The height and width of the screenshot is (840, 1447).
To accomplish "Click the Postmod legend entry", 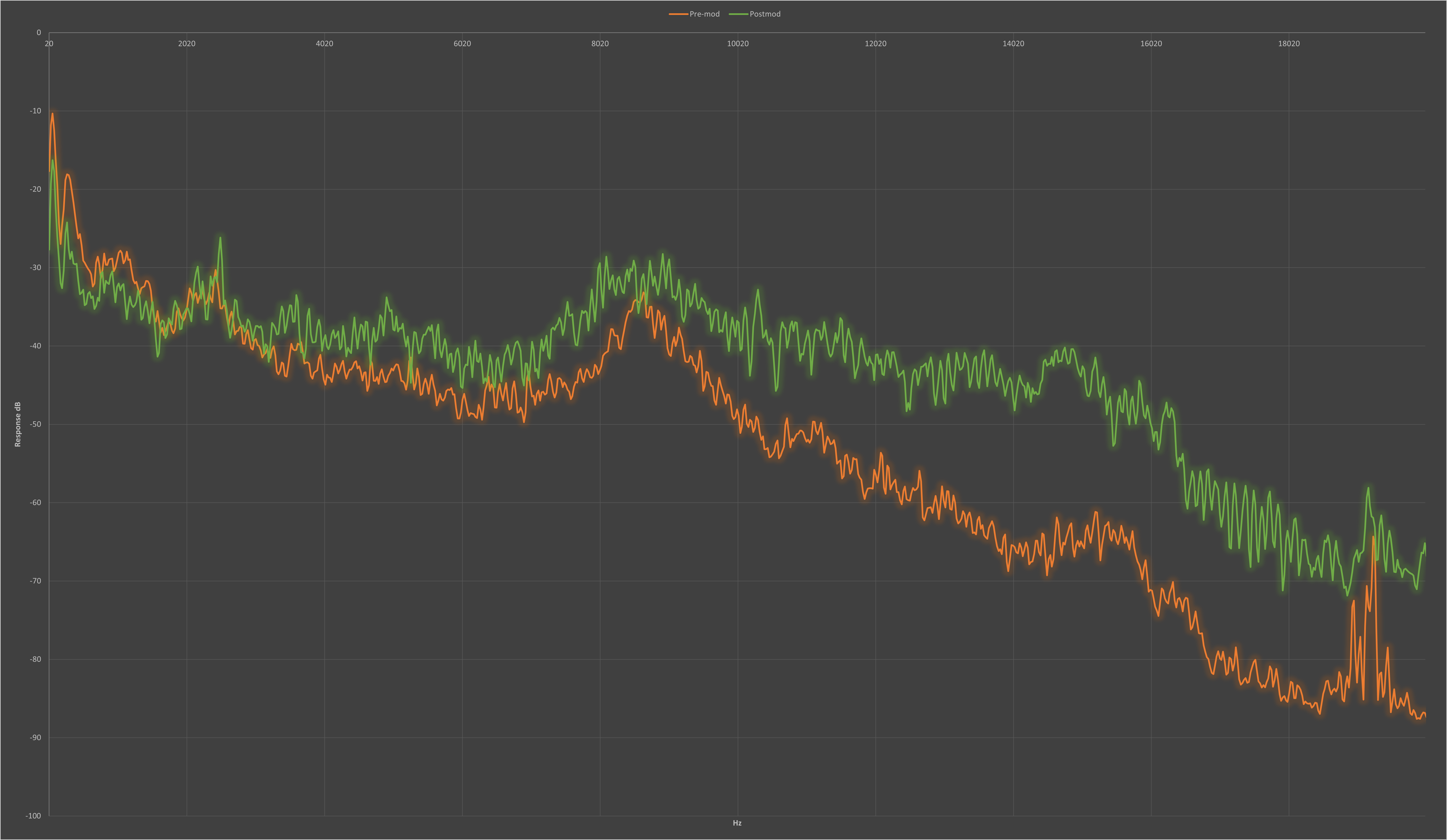I will pyautogui.click(x=754, y=14).
